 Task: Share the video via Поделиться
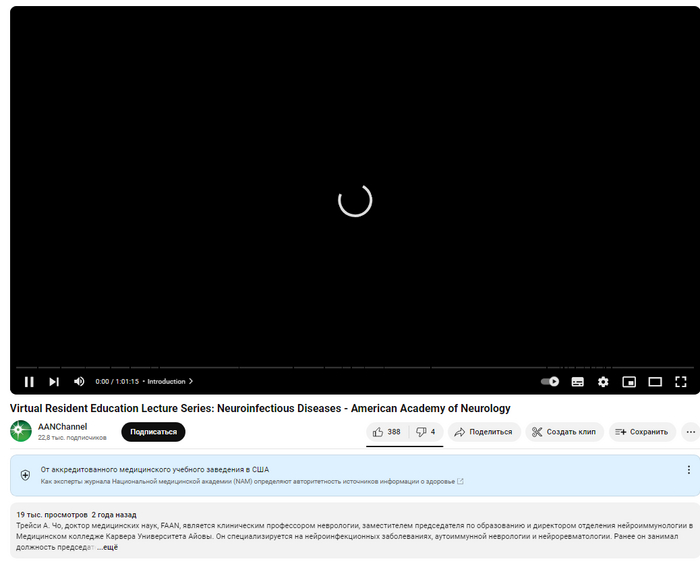[484, 432]
